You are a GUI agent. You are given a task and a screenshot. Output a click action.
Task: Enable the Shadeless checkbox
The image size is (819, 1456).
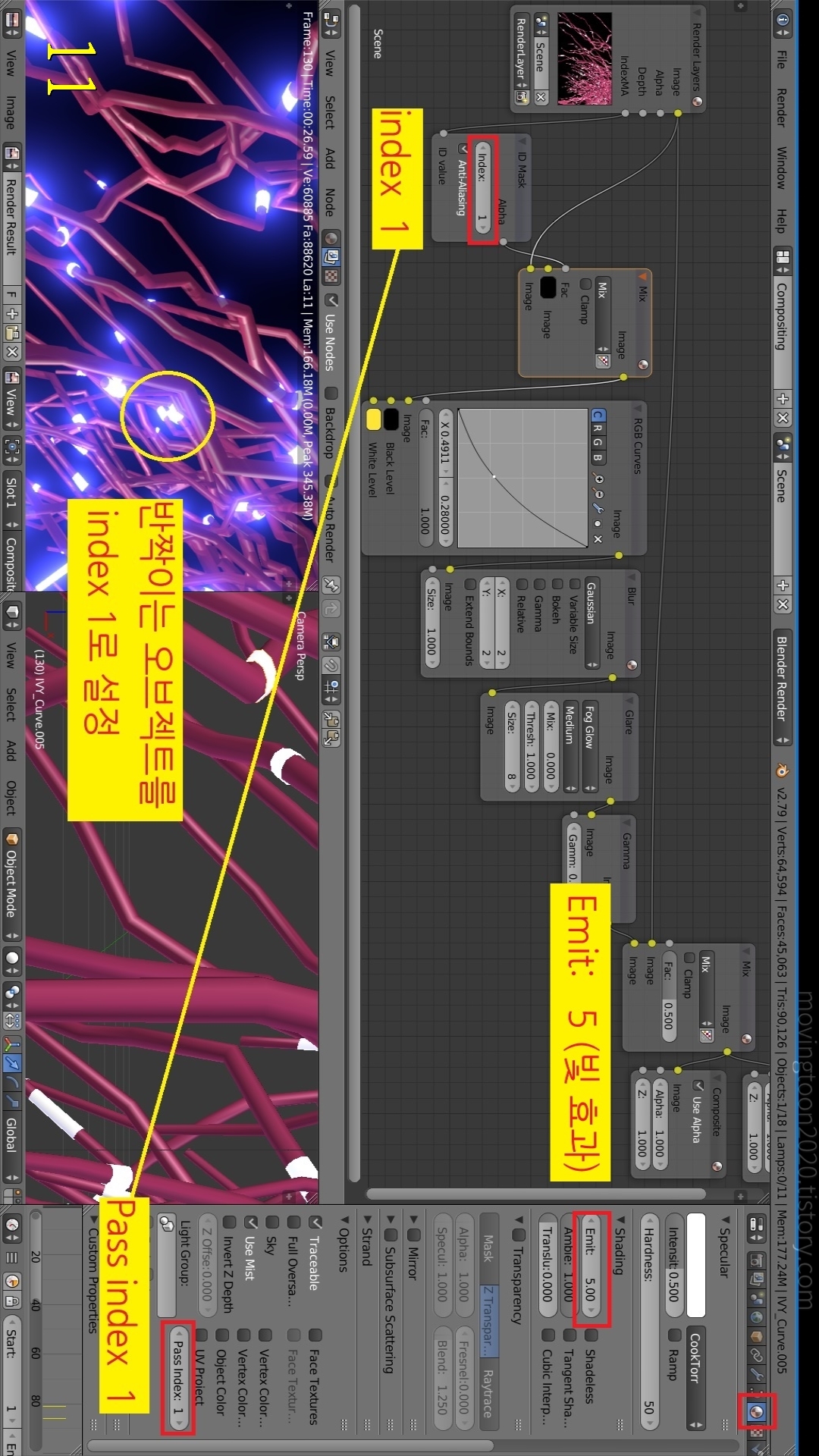point(591,1335)
